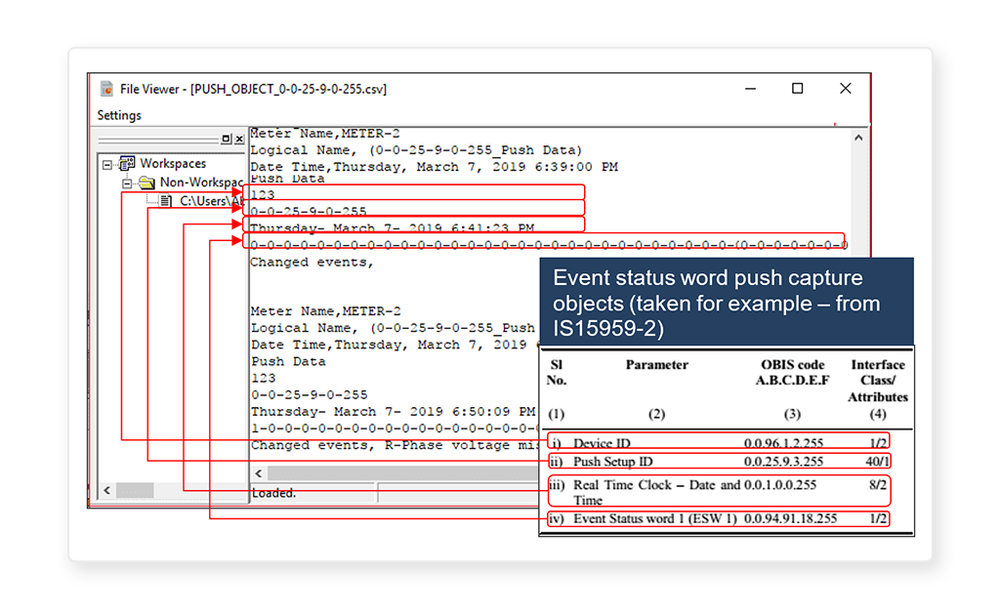The height and width of the screenshot is (613, 1000).
Task: Close the workspace tree panel
Action: (x=239, y=139)
